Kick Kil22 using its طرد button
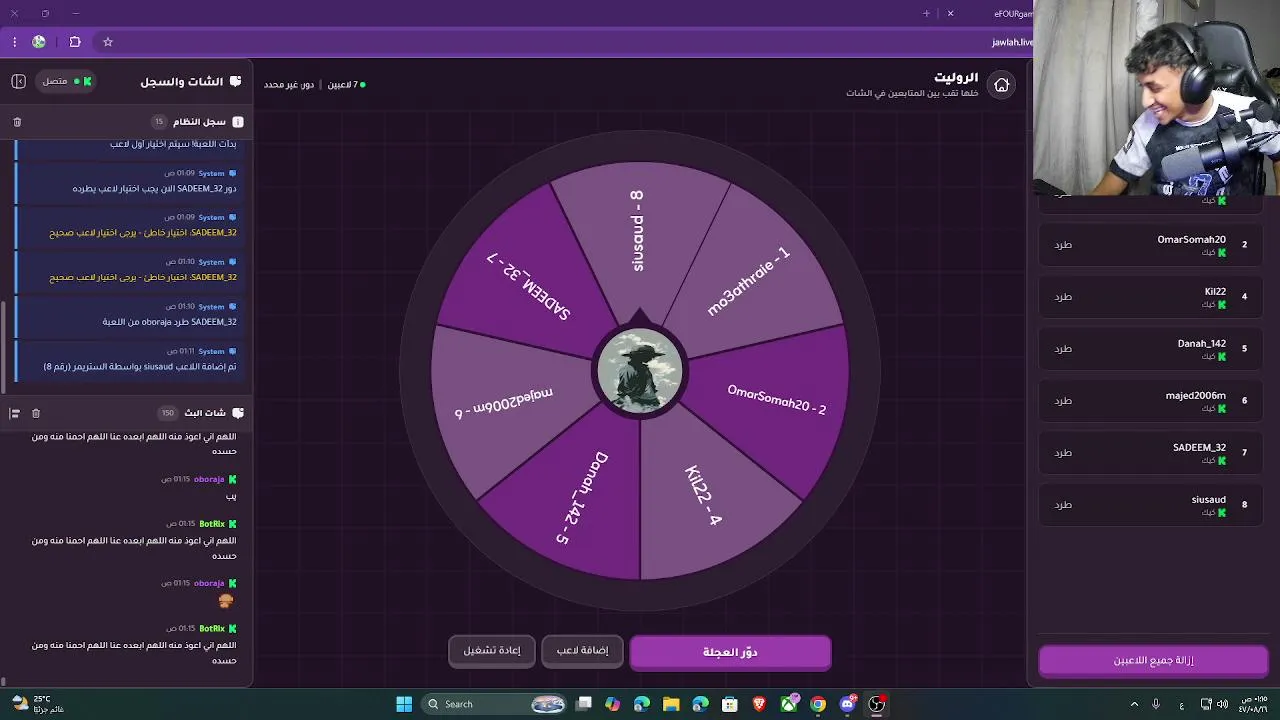The height and width of the screenshot is (720, 1280). (1063, 297)
